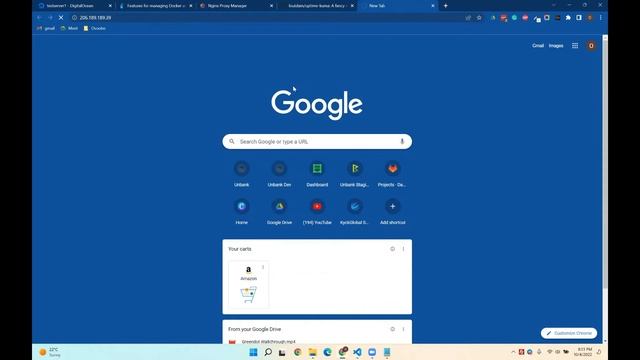Open the Extensions puzzle icon
The height and width of the screenshot is (360, 640).
pyautogui.click(x=568, y=18)
